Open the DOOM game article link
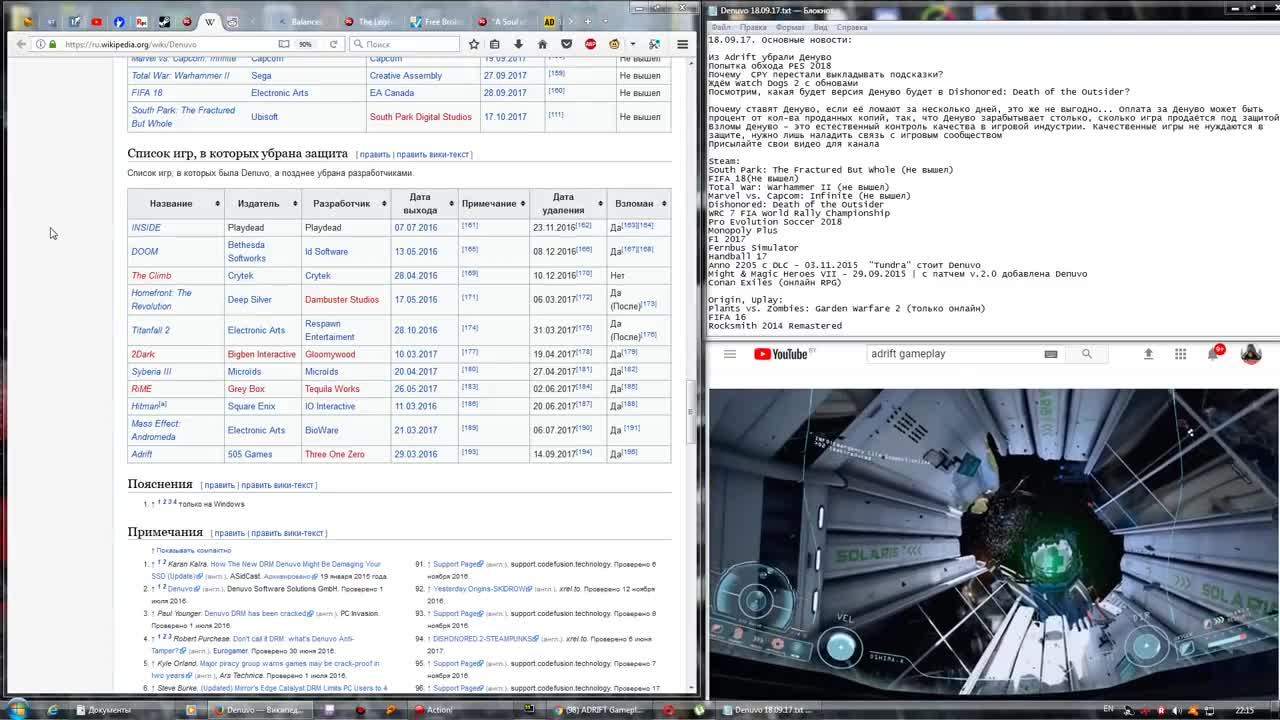Viewport: 1280px width, 720px height. [145, 252]
